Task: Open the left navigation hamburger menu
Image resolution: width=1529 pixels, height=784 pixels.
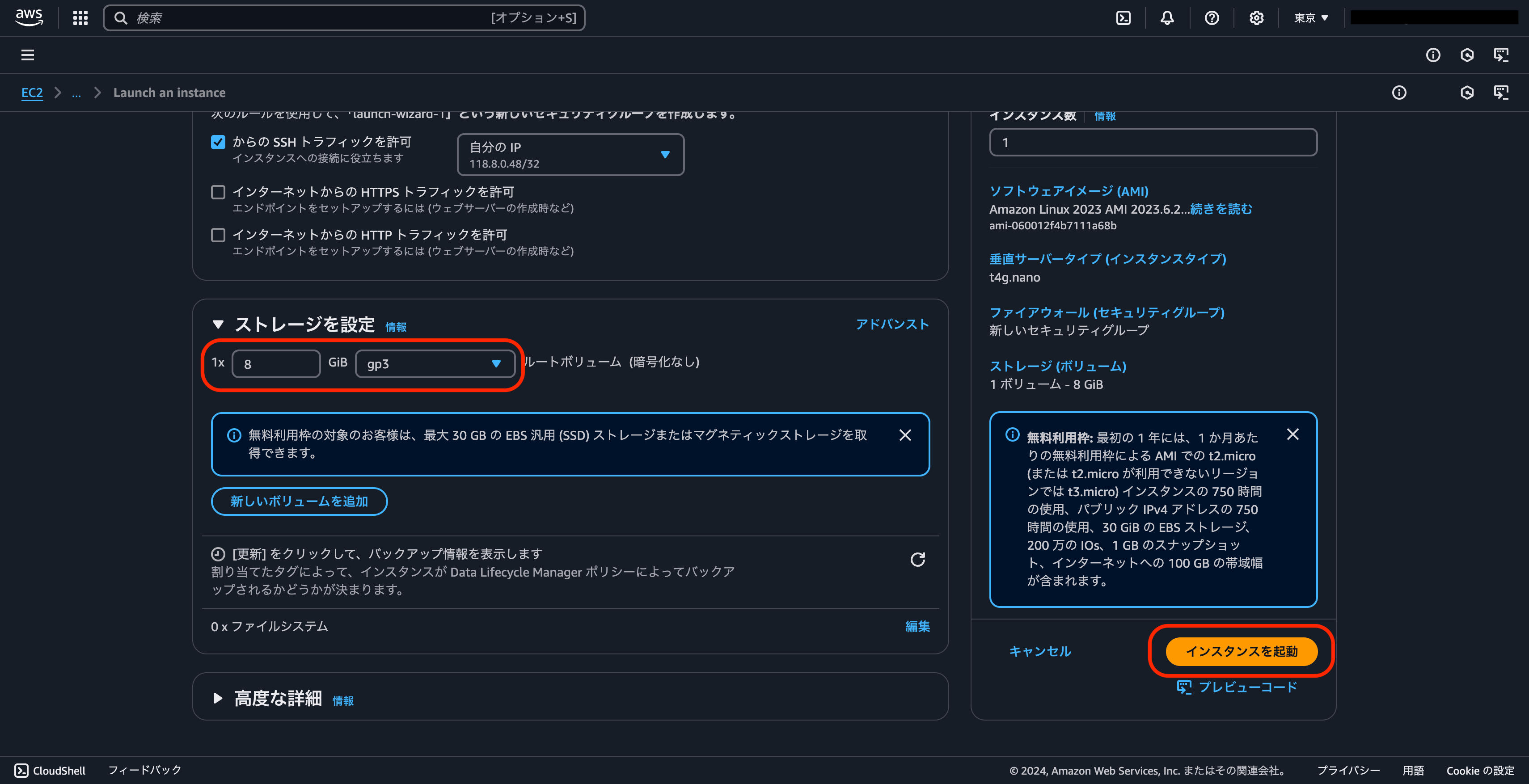Action: pos(27,55)
